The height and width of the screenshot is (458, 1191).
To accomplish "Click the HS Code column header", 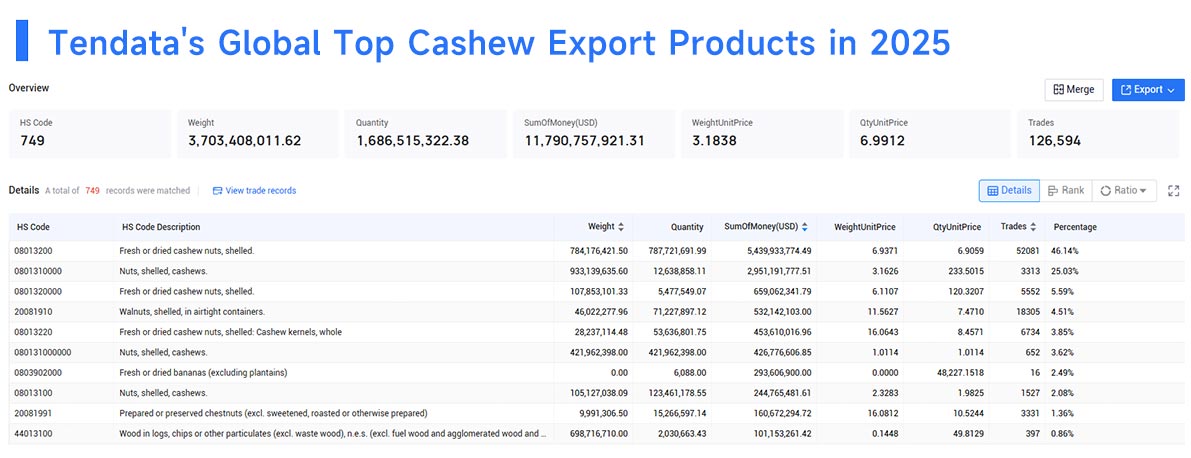I will point(33,227).
